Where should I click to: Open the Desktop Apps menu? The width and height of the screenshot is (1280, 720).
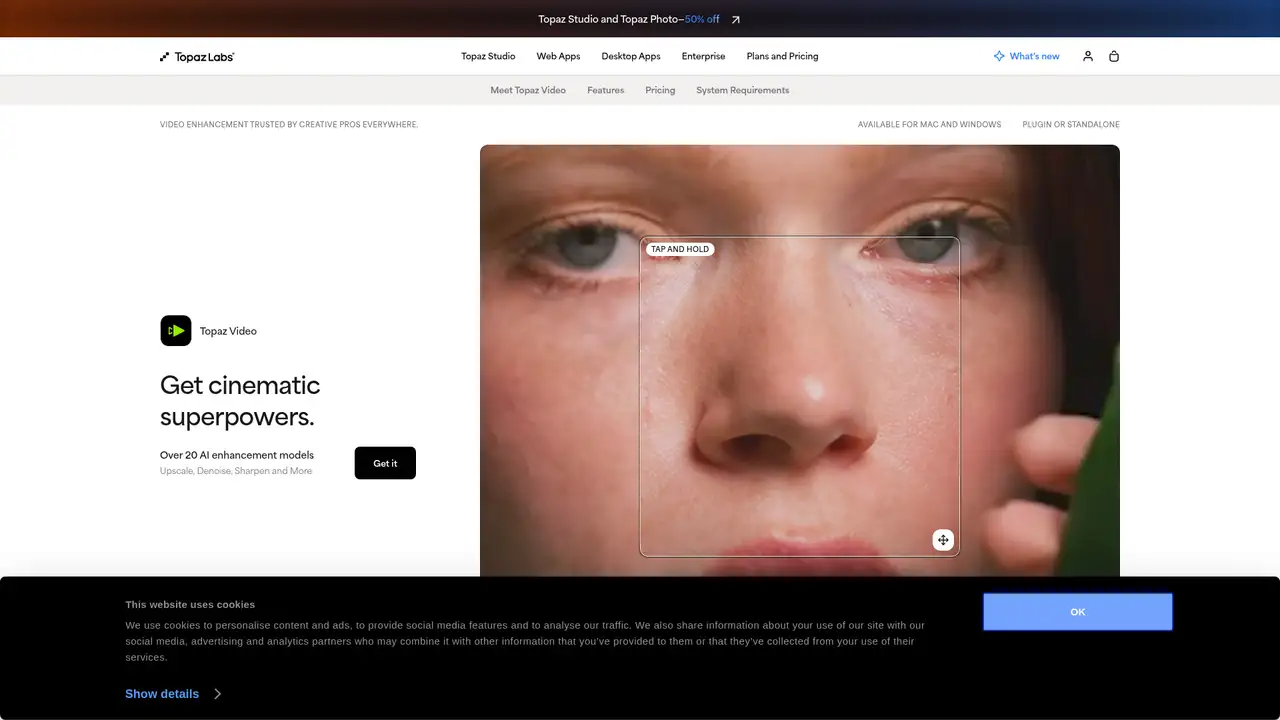(631, 56)
